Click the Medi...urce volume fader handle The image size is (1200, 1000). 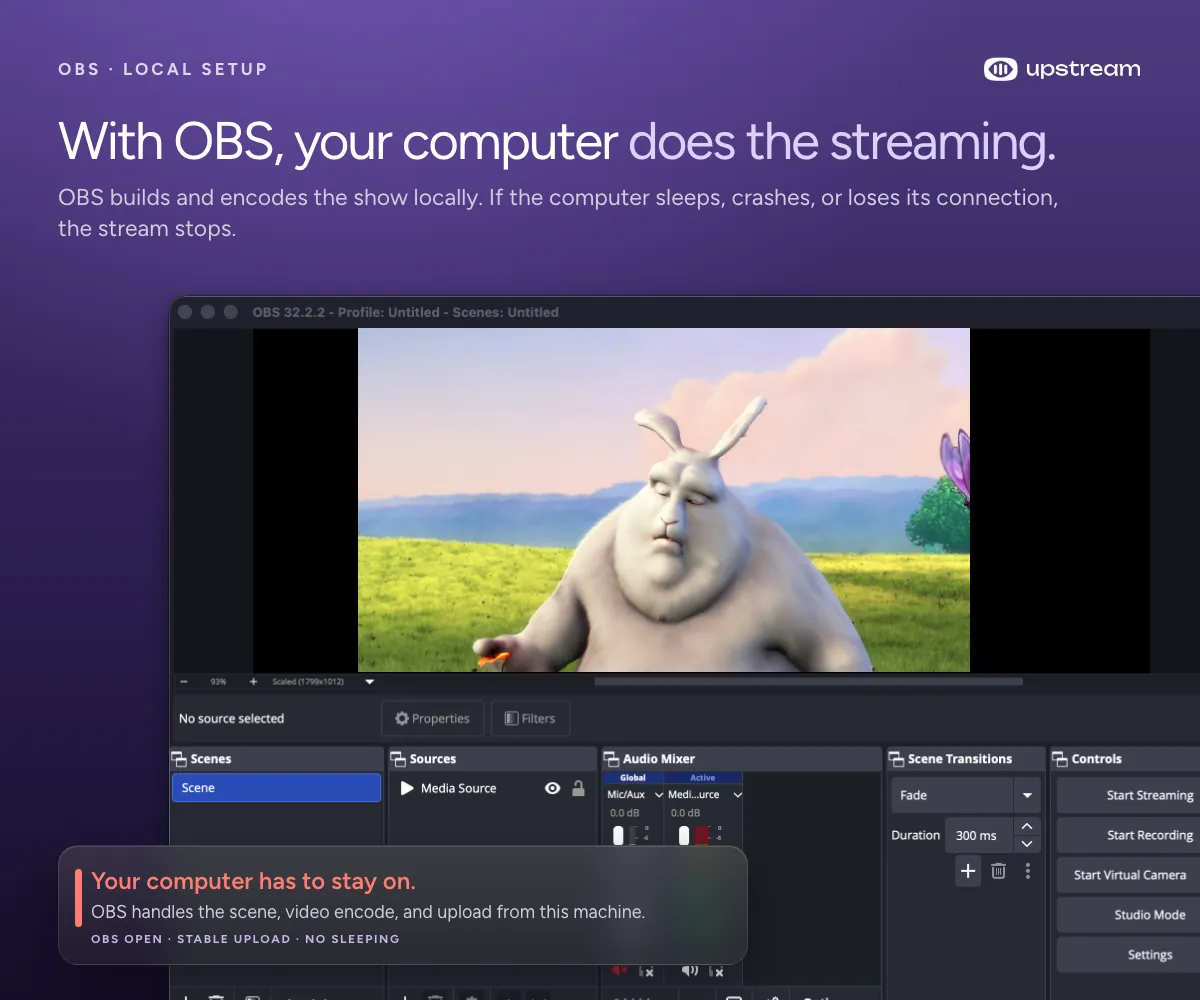[x=684, y=836]
